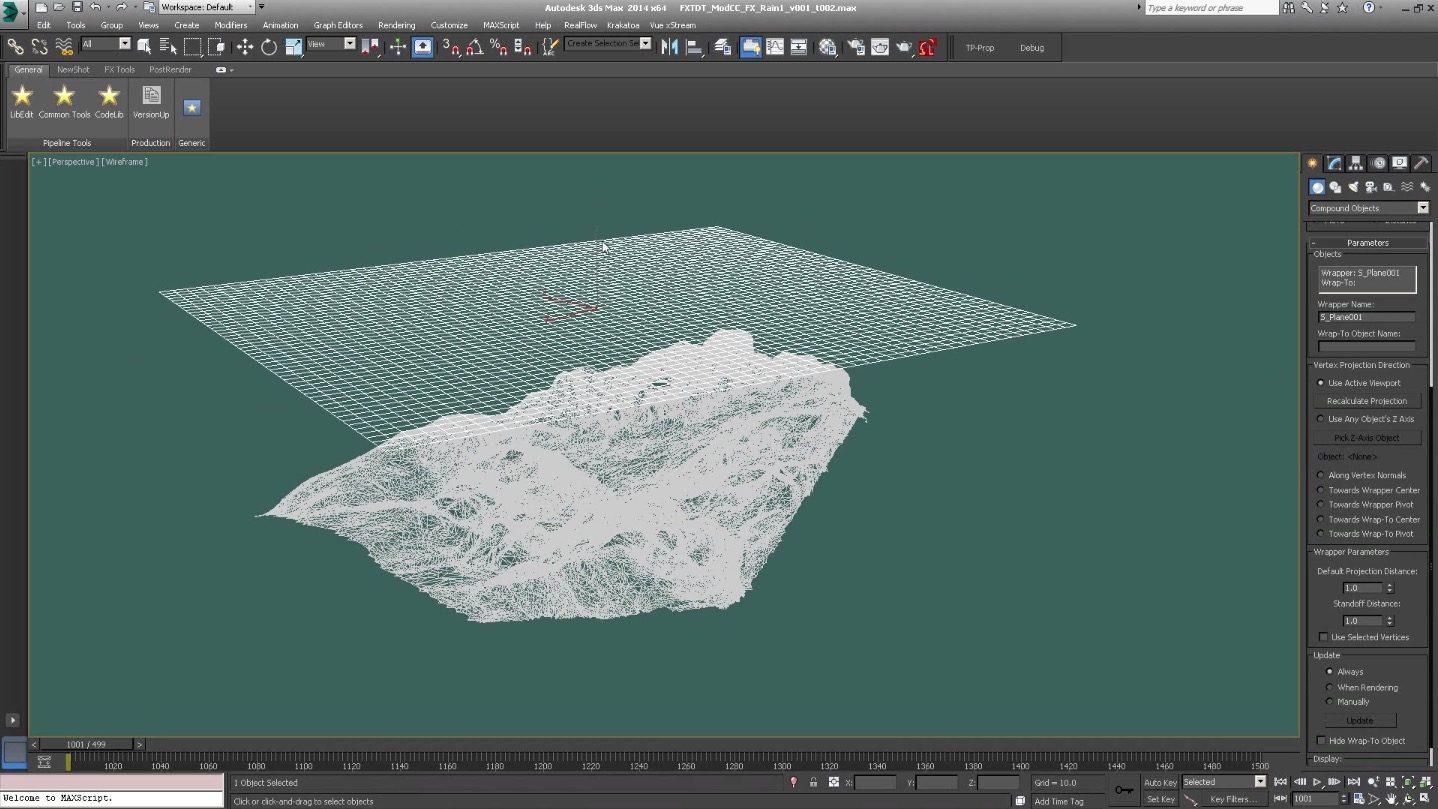1438x809 pixels.
Task: Open the Display command panel tab
Action: (x=1400, y=163)
